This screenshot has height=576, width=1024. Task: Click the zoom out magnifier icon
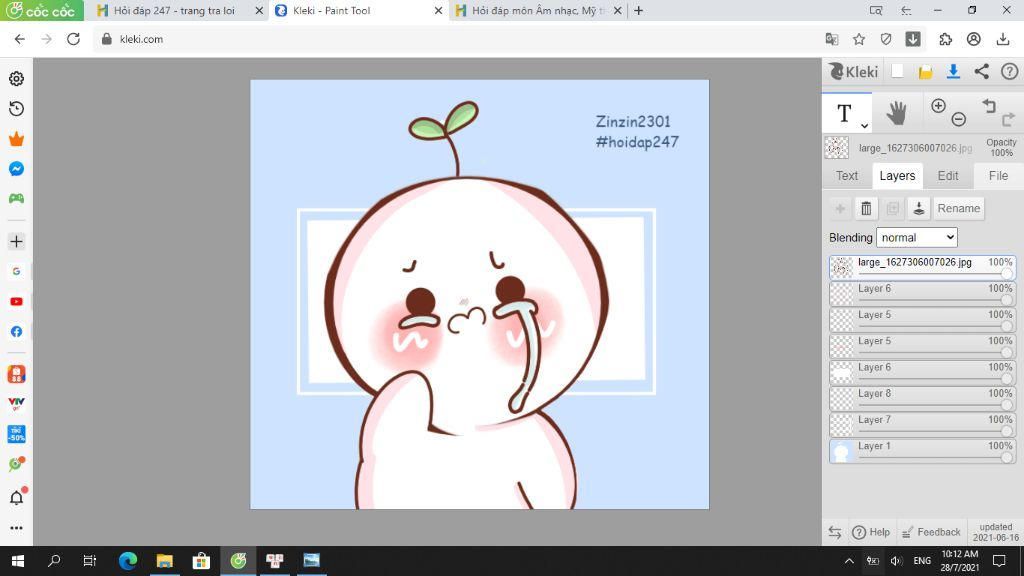(x=958, y=119)
